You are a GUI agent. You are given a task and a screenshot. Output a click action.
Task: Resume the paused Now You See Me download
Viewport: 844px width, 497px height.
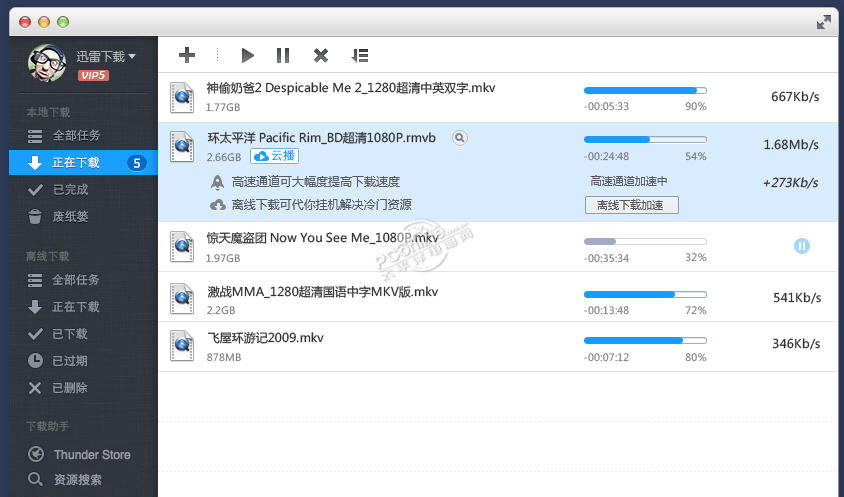[801, 245]
